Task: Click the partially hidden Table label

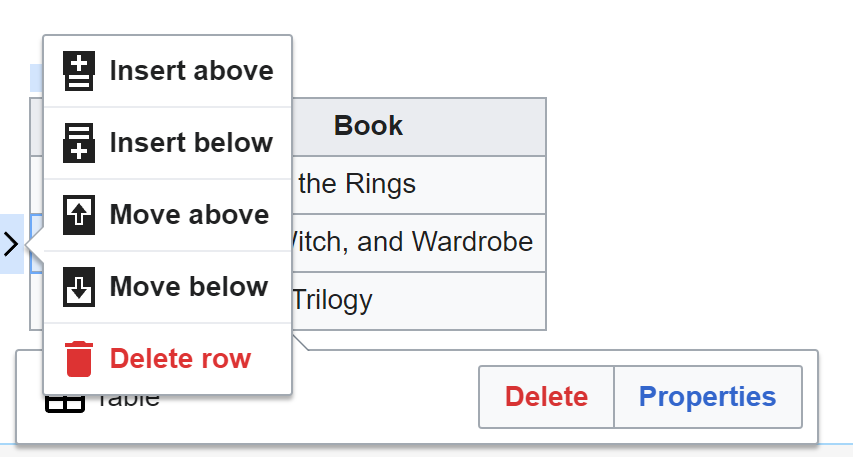Action: click(x=129, y=402)
